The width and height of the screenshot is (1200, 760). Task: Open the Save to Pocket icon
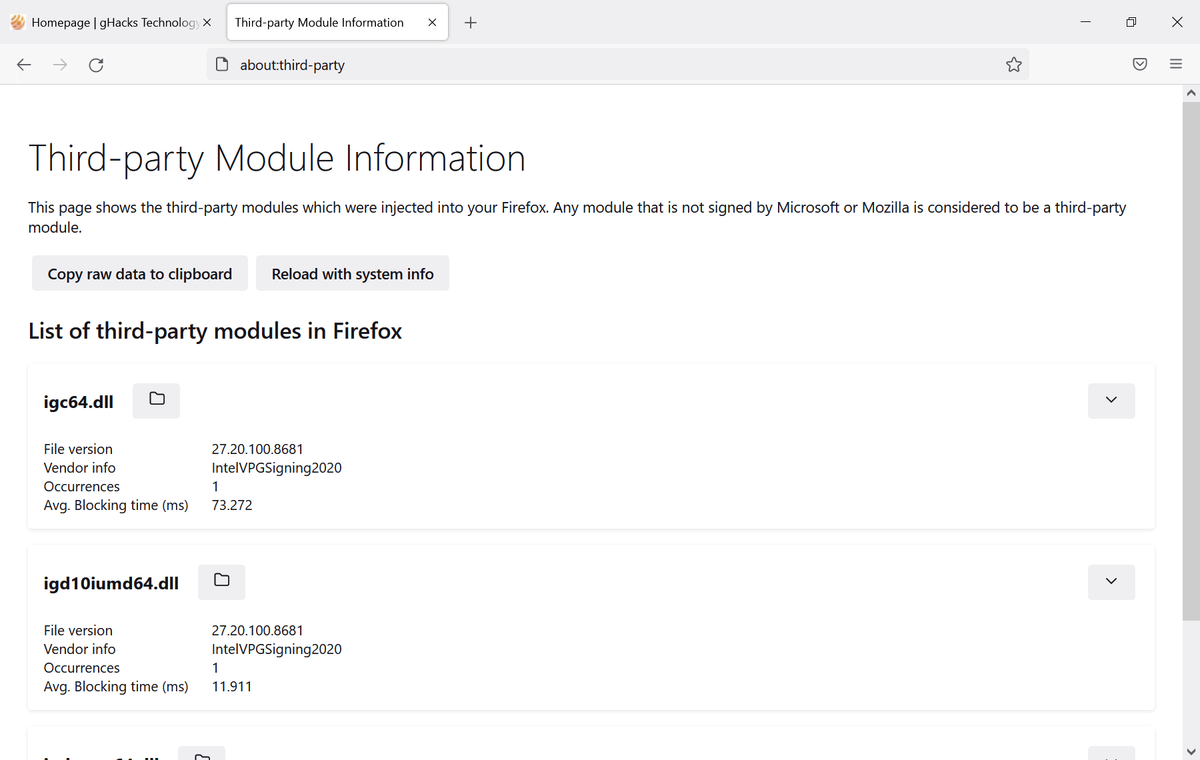click(1139, 65)
